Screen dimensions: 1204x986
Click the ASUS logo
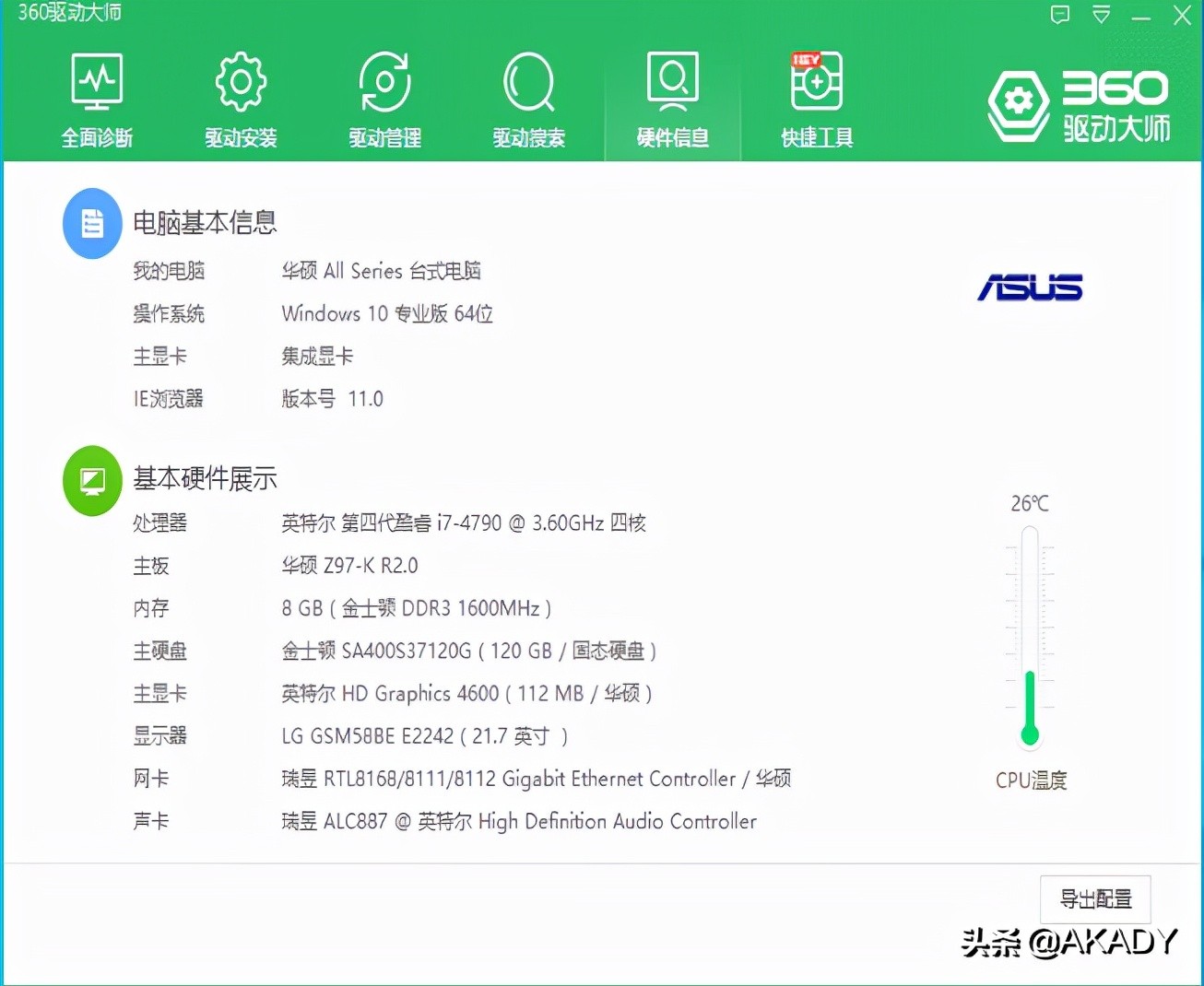point(1030,288)
